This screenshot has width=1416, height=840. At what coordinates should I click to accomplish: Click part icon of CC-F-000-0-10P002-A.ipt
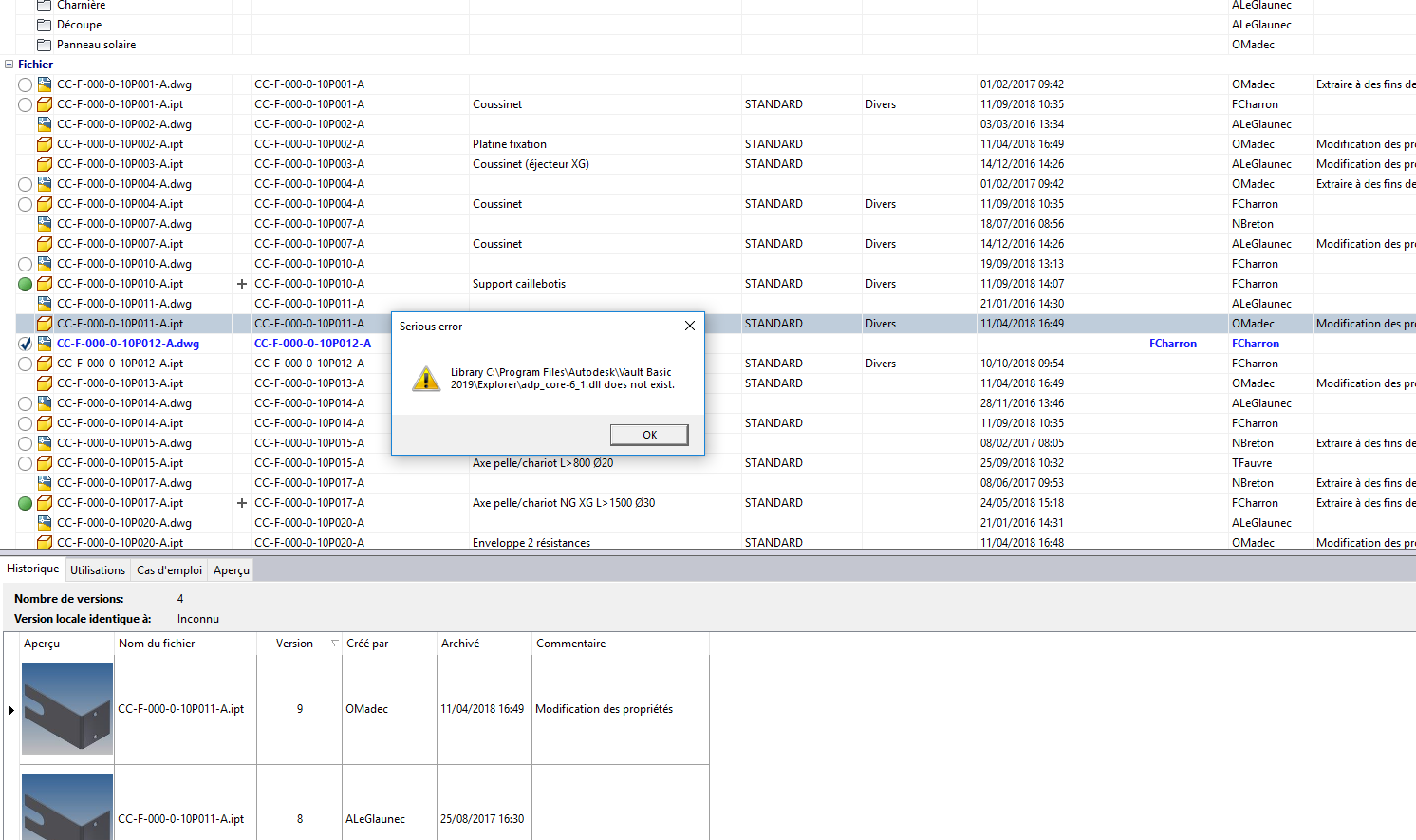(x=45, y=144)
